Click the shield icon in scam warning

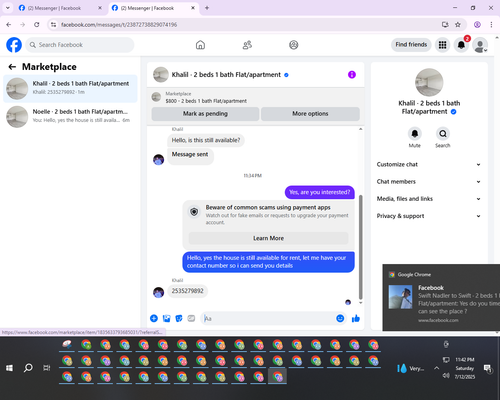click(194, 212)
